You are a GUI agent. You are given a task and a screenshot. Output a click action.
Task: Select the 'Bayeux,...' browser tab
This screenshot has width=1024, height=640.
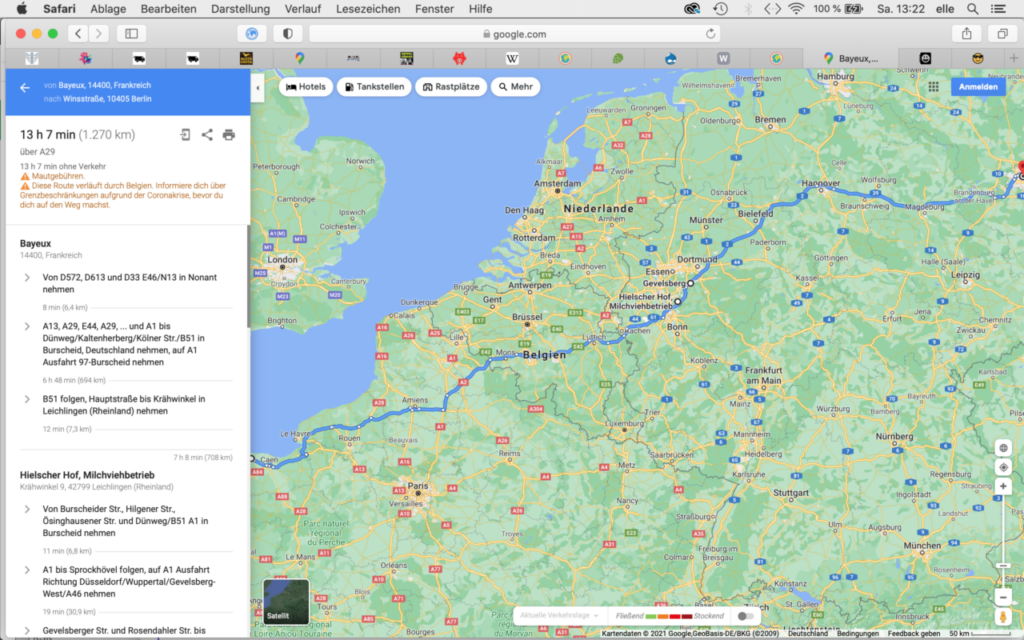coord(850,58)
